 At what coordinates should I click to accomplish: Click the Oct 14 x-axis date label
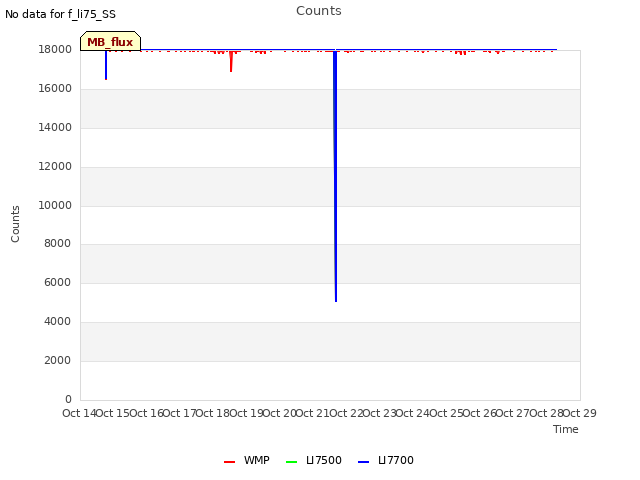tap(79, 413)
